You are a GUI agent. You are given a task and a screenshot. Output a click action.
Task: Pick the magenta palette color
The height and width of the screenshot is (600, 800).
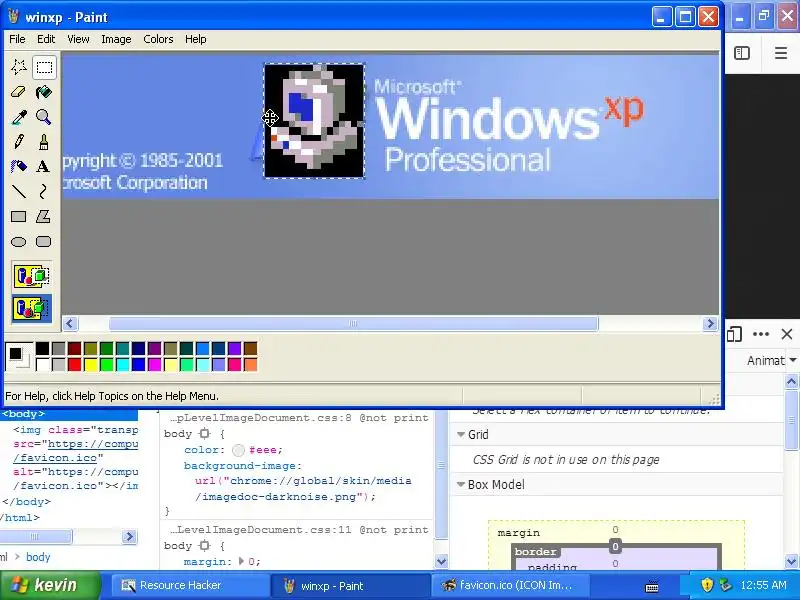155,364
